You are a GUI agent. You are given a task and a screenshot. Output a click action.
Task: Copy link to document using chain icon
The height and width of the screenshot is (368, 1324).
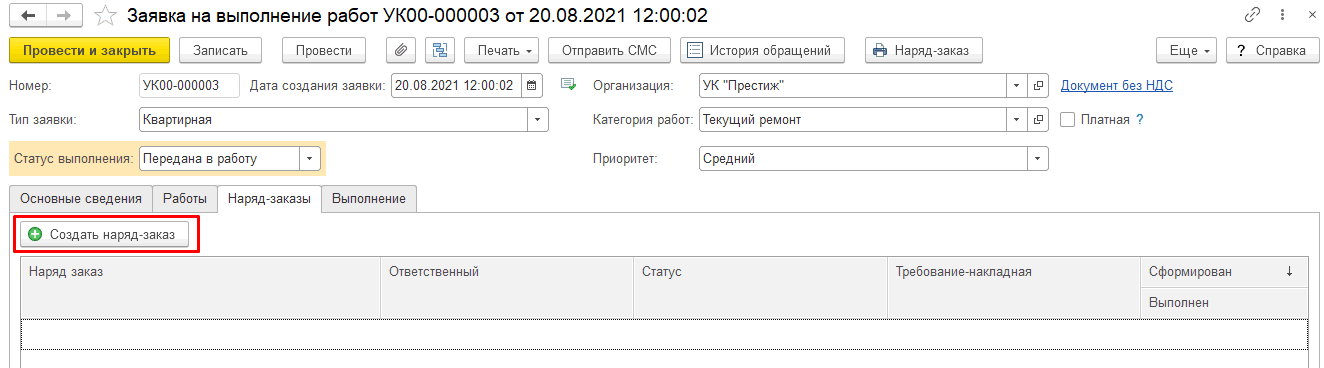[x=1253, y=16]
